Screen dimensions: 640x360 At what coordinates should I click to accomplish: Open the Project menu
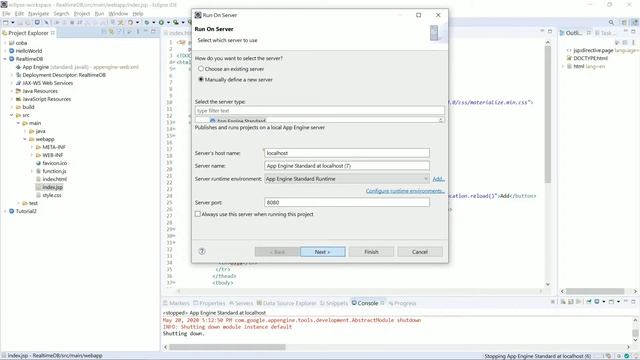pyautogui.click(x=82, y=13)
